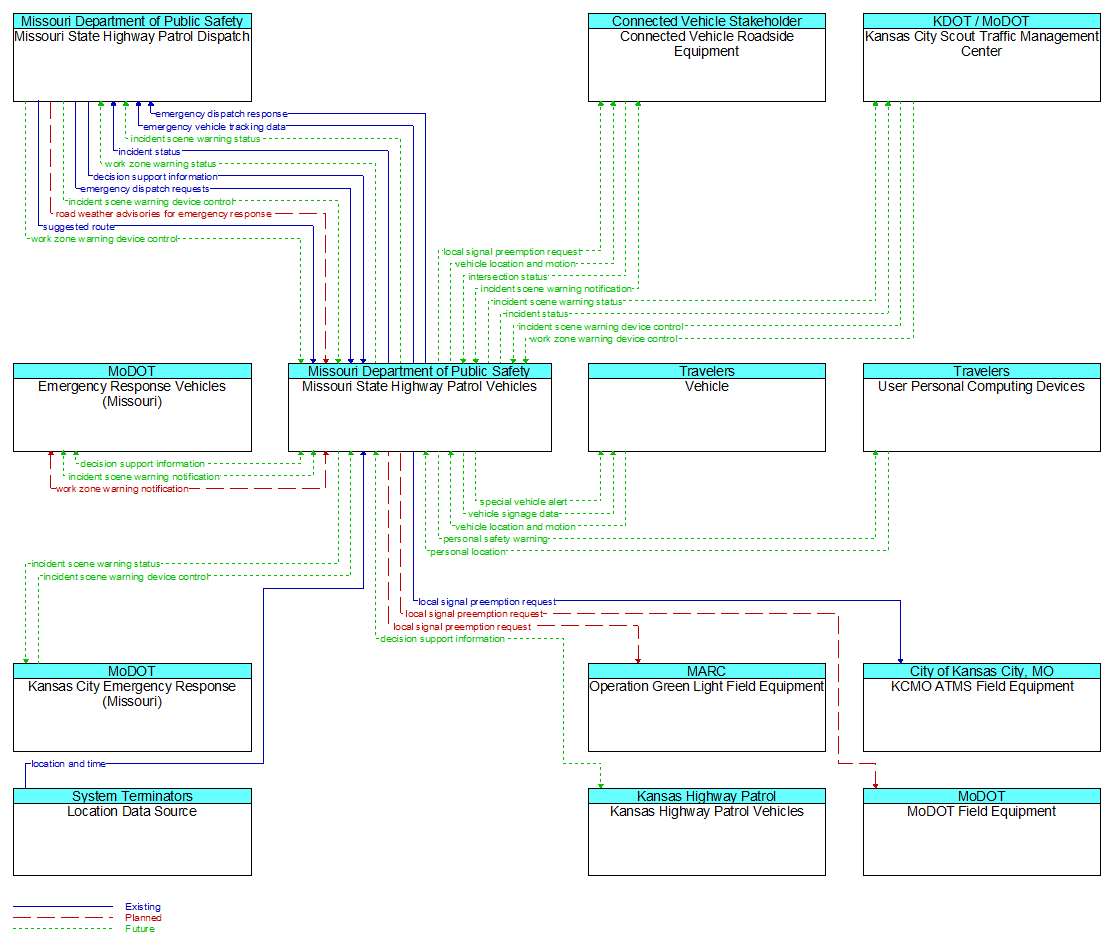Click the 'special vehicle alert' flow label

point(523,502)
